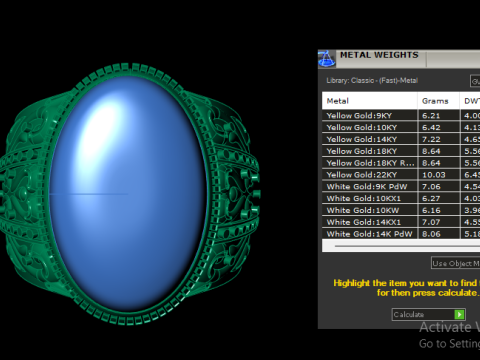Select the Yellow Gold:9KY row

pyautogui.click(x=401, y=116)
